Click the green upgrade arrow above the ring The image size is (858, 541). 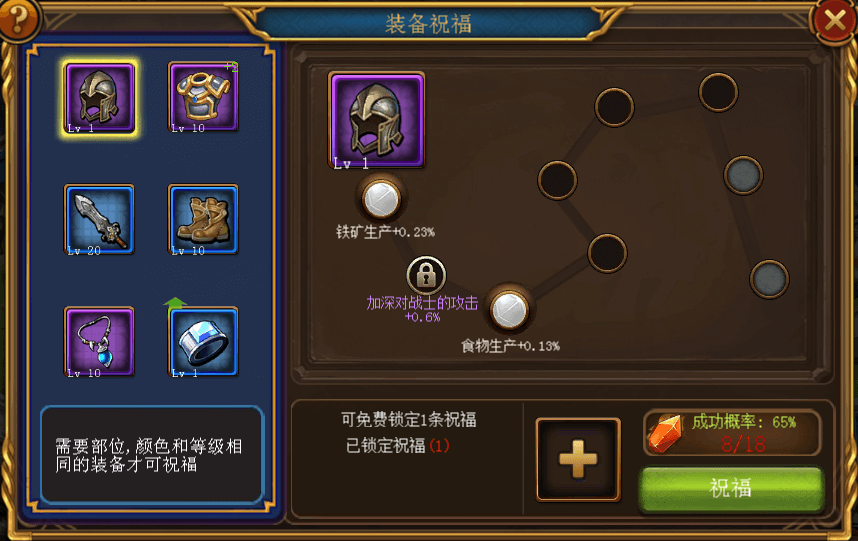point(175,304)
